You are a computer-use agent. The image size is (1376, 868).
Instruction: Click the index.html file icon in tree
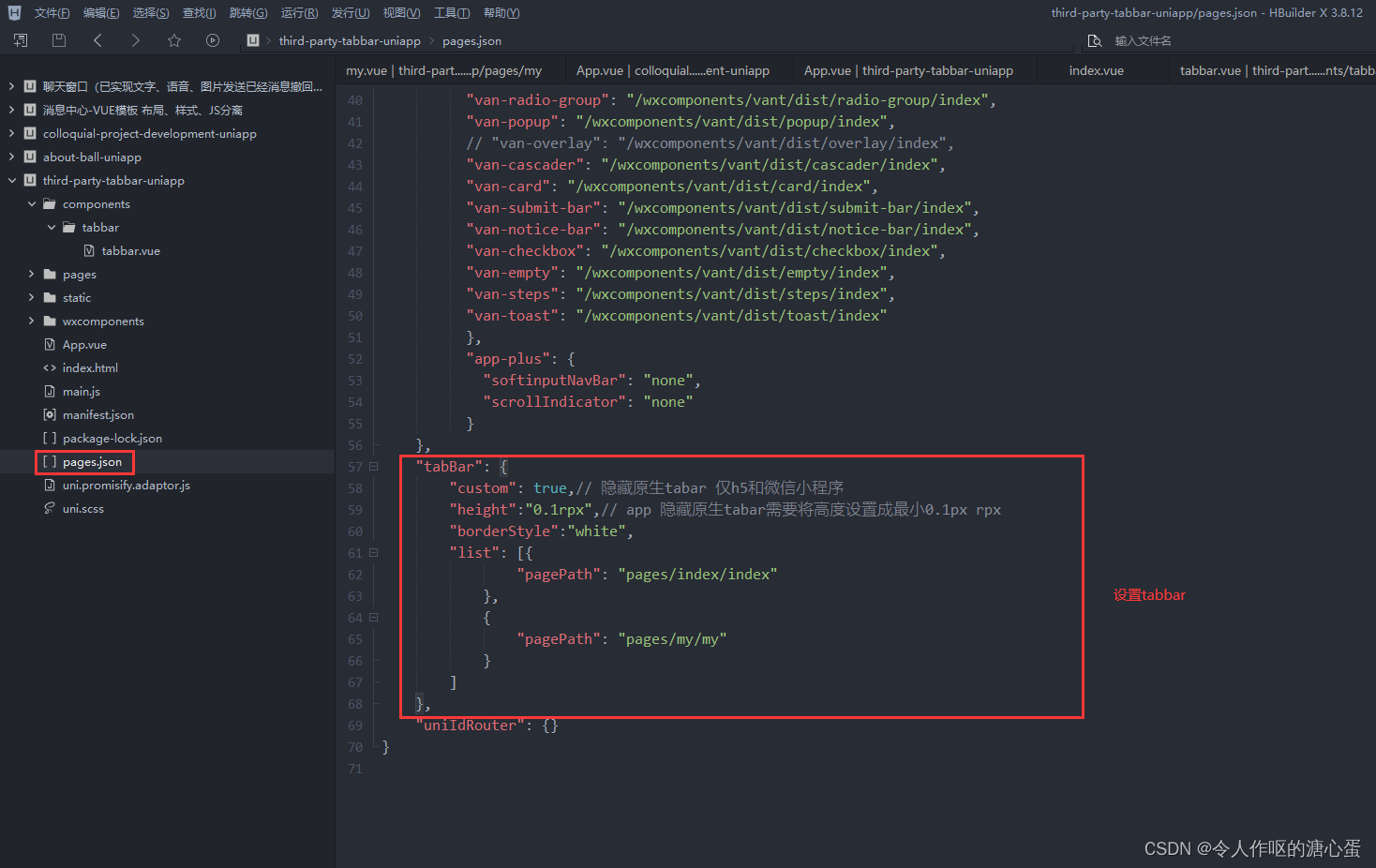tap(50, 367)
